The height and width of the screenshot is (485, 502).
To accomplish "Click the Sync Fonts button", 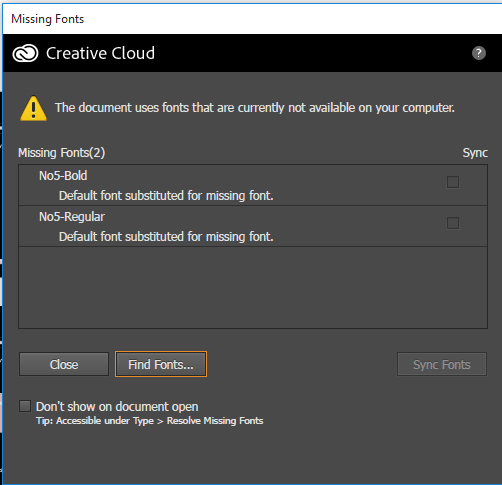I will click(x=442, y=364).
